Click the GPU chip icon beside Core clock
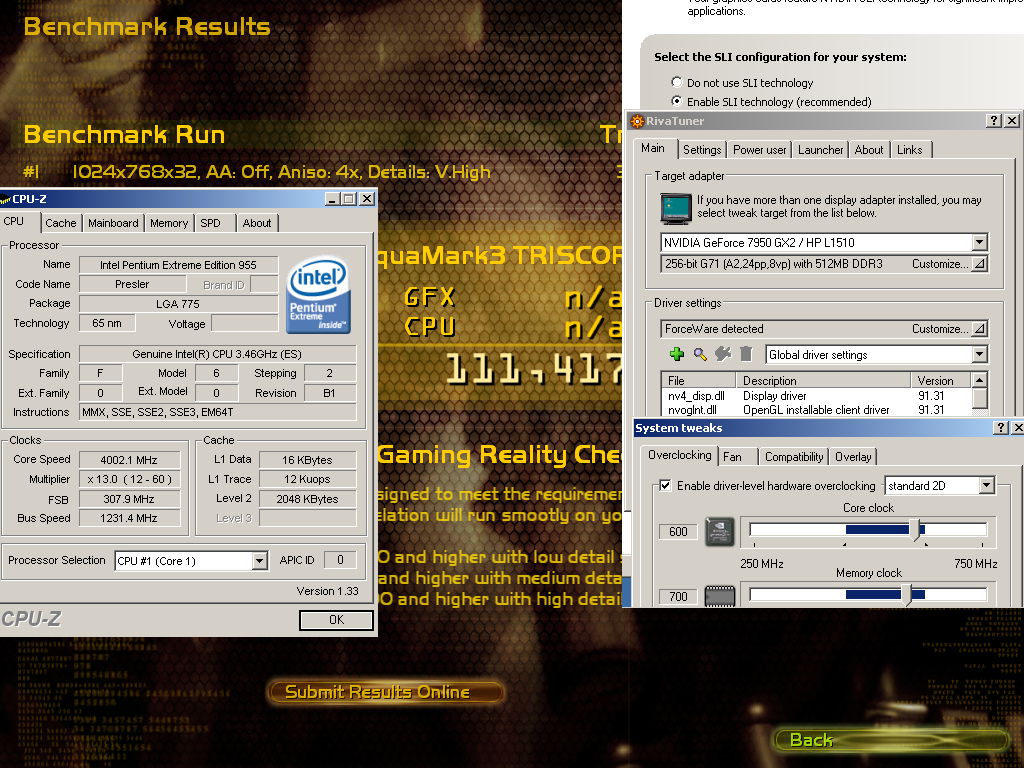 pyautogui.click(x=720, y=532)
